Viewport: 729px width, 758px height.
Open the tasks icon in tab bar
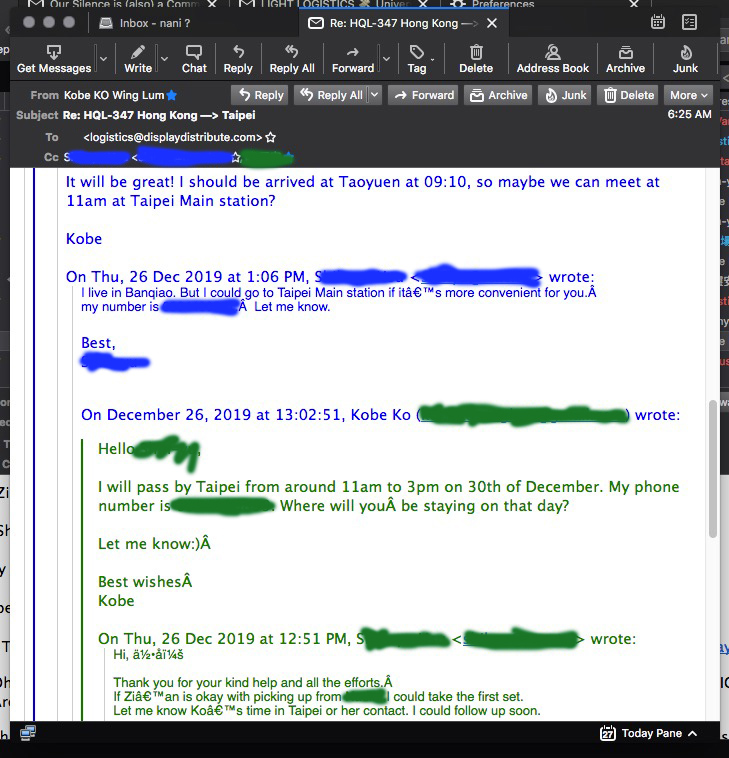point(689,22)
